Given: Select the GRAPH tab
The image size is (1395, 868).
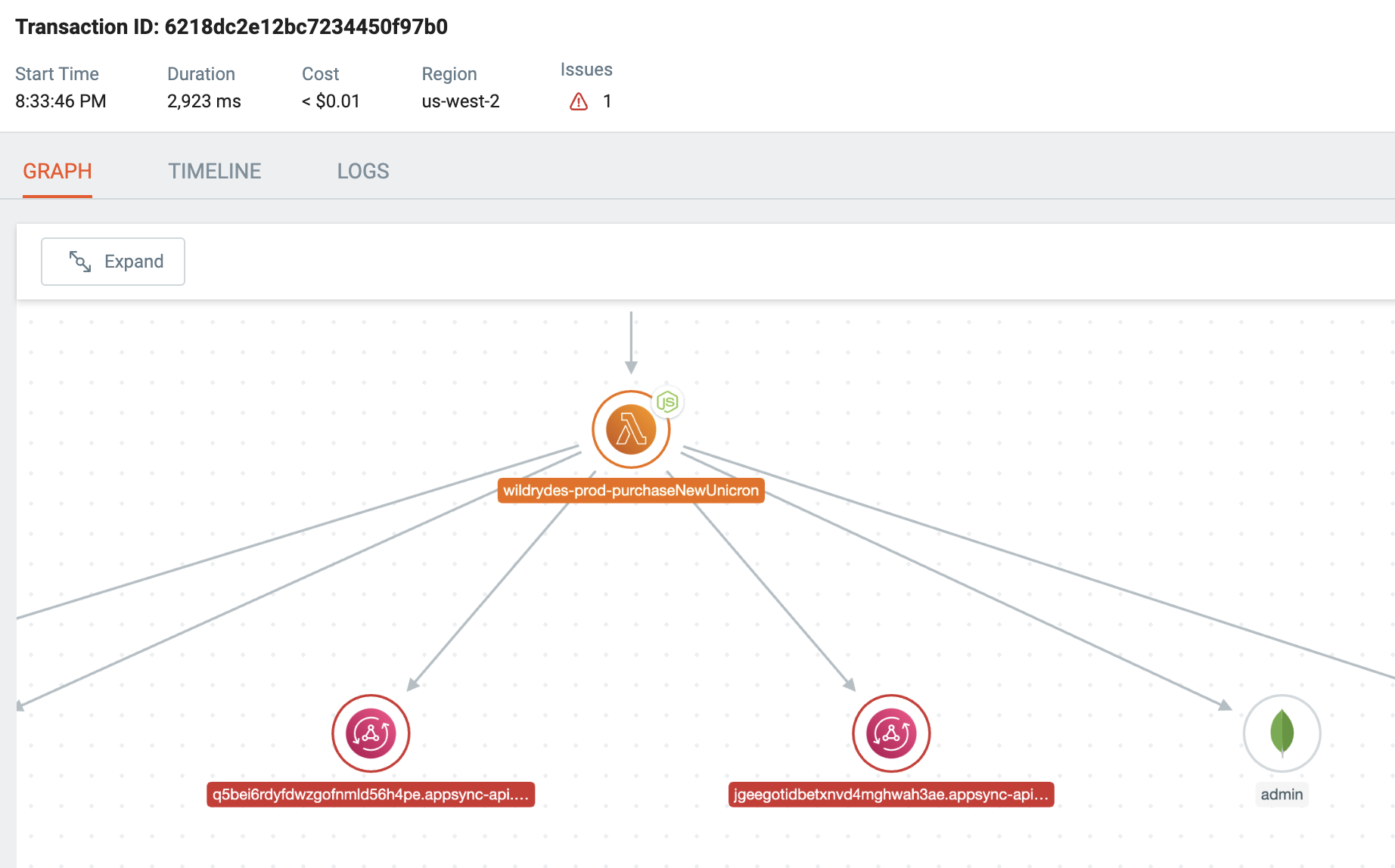Looking at the screenshot, I should tap(57, 171).
